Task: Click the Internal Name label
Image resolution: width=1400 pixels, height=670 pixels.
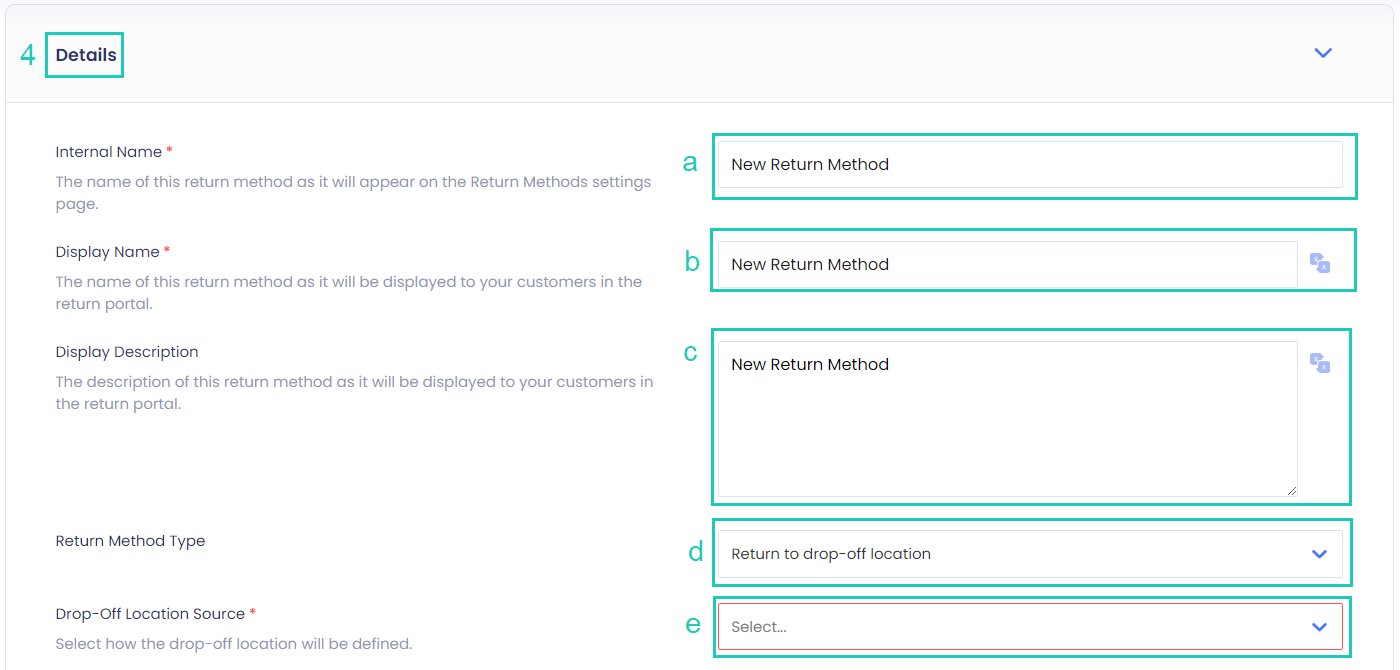Action: (109, 152)
